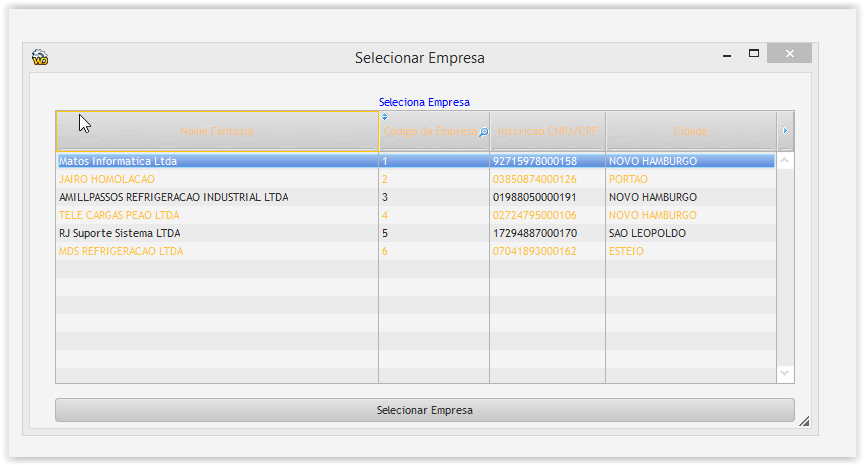Maximize the Selecionar Empresa window
Screen dimensions: 864x465
(754, 53)
